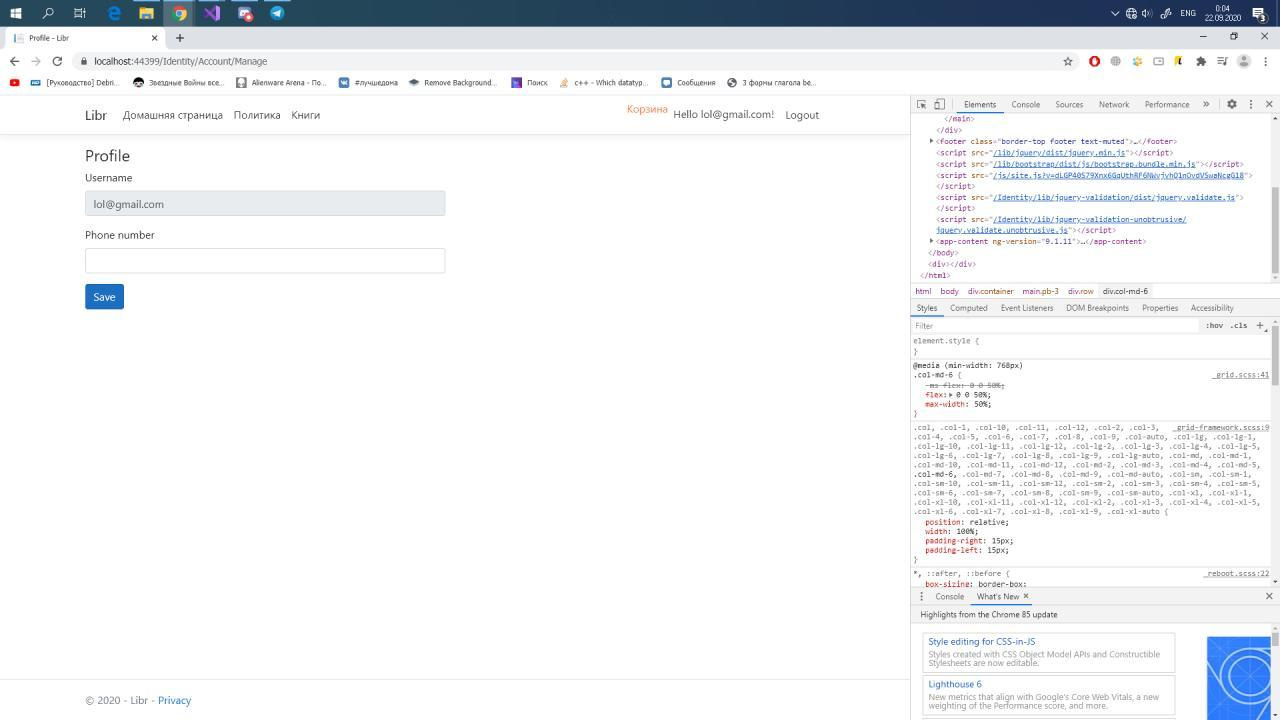Toggle the device toolbar icon

[x=939, y=104]
